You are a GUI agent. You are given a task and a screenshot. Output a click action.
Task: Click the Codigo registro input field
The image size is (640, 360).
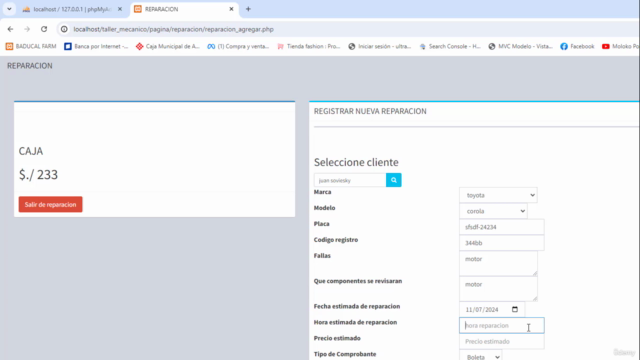tap(502, 243)
